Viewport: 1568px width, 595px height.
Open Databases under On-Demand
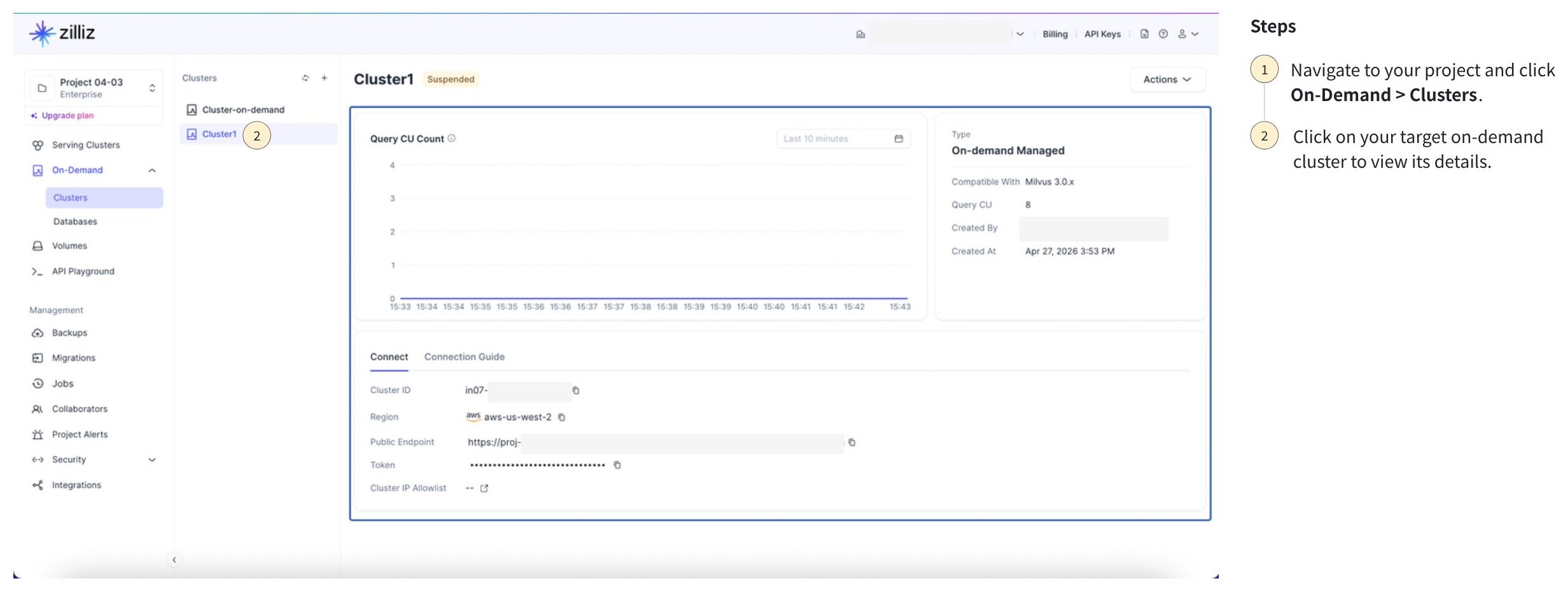pos(75,222)
